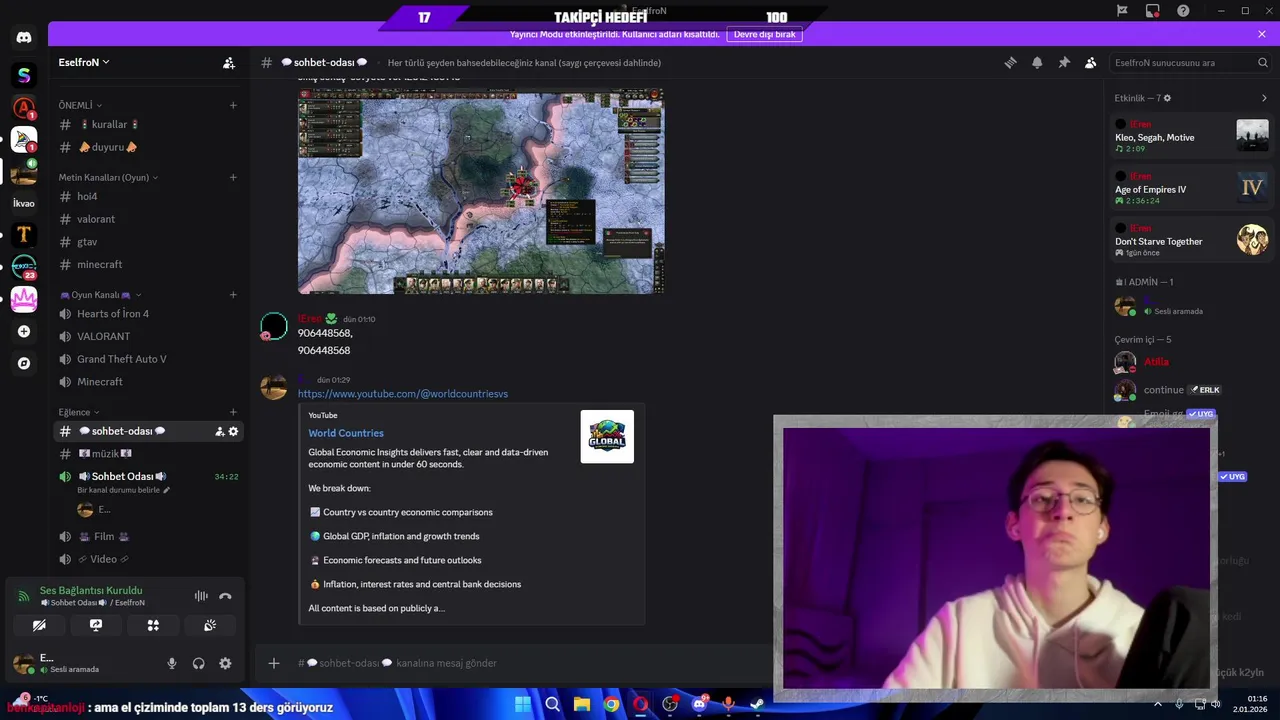Open Don't Starve Together activity card
The height and width of the screenshot is (720, 1280).
click(1191, 239)
